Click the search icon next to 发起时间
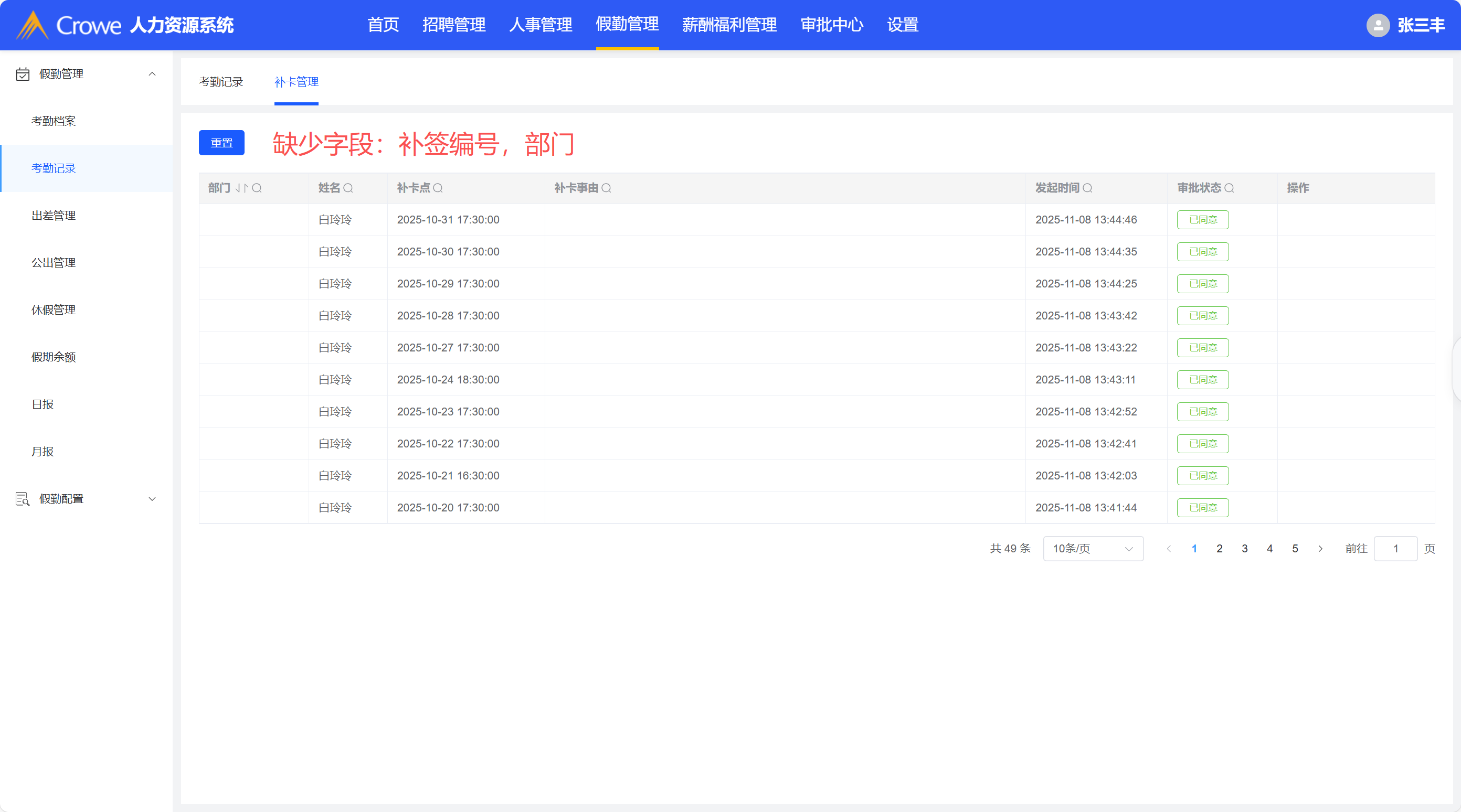1461x812 pixels. tap(1087, 188)
